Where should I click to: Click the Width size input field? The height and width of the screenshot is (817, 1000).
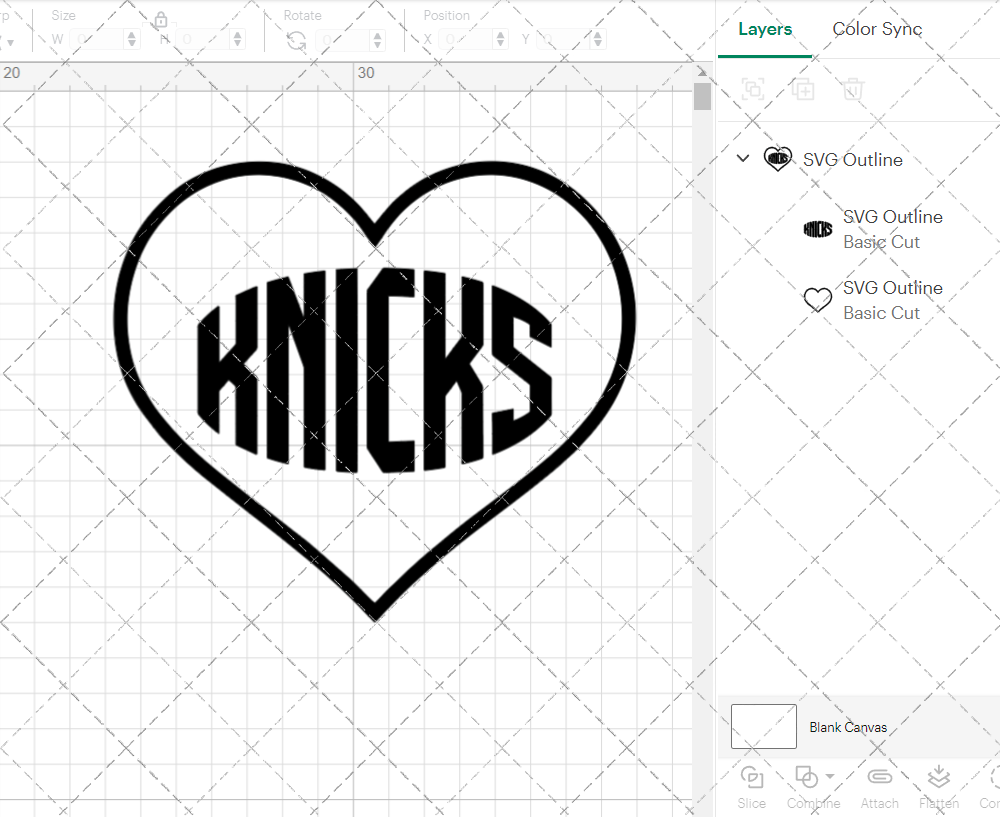(x=98, y=40)
